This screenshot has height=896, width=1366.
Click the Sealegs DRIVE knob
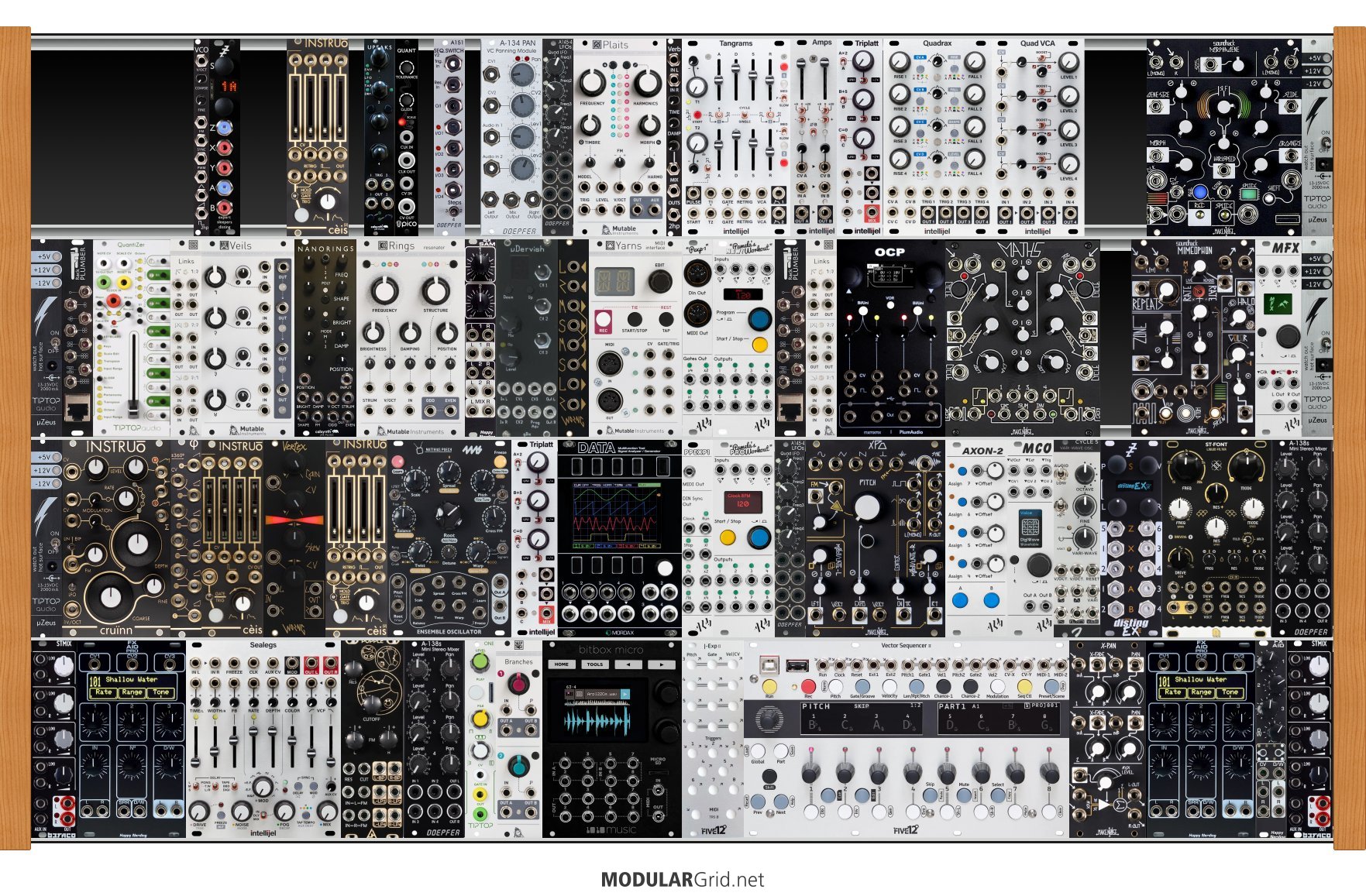[x=198, y=810]
